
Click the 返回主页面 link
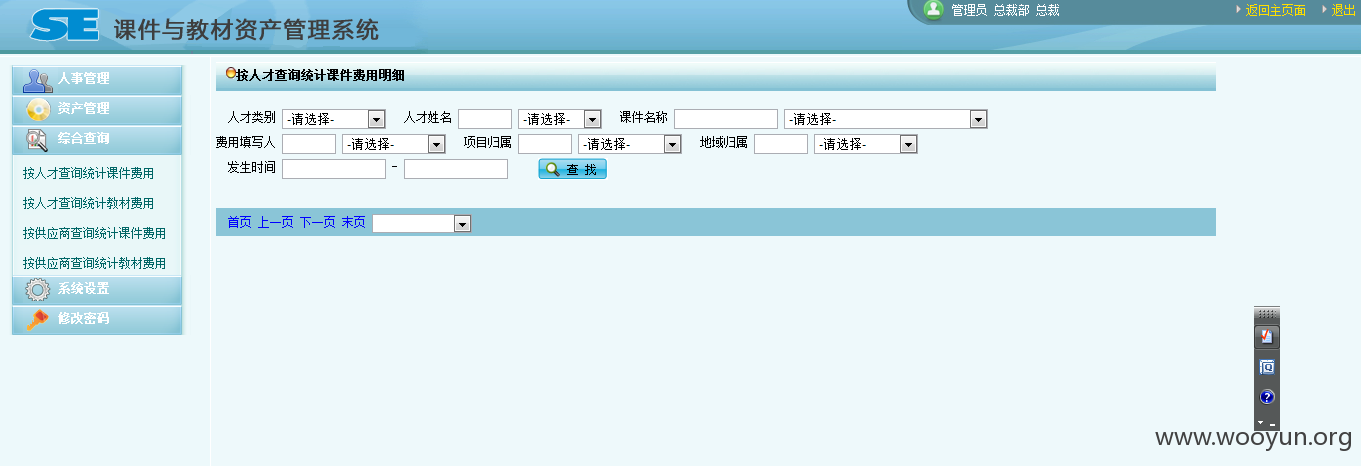pyautogui.click(x=1275, y=10)
